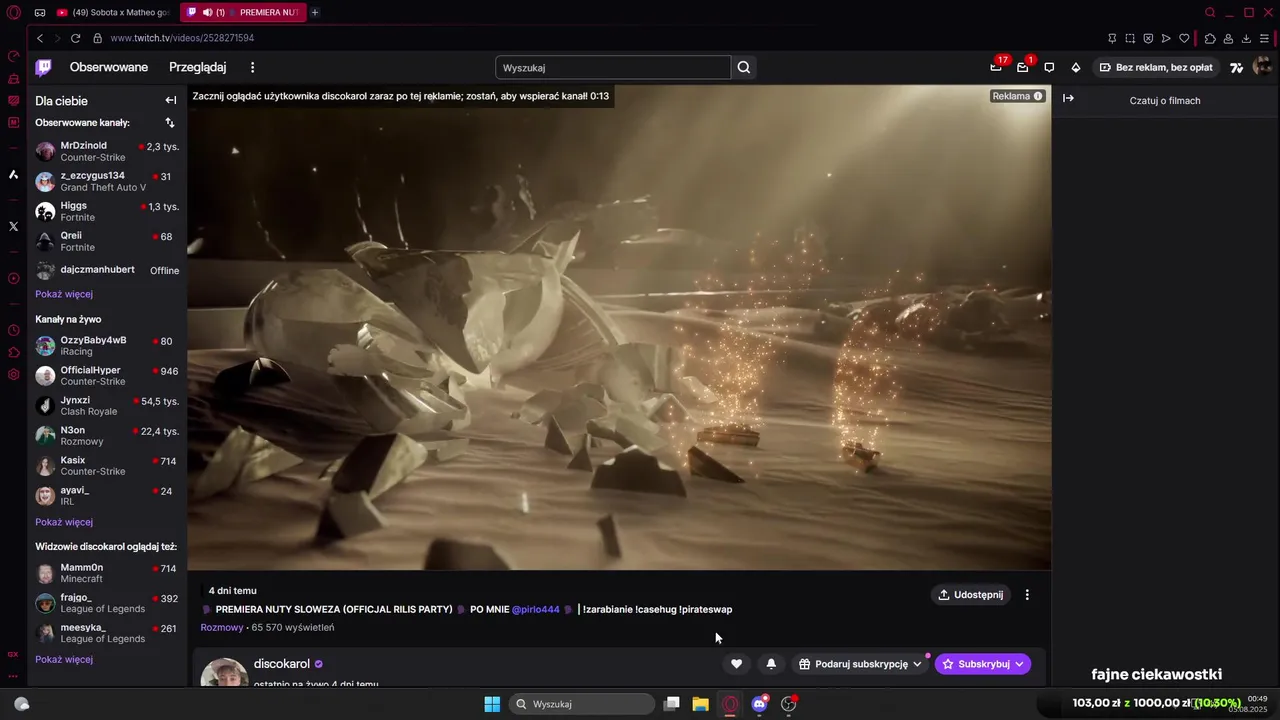1280x720 pixels.
Task: Open OzzyBaby4wB iRacing channel
Action: pyautogui.click(x=107, y=346)
